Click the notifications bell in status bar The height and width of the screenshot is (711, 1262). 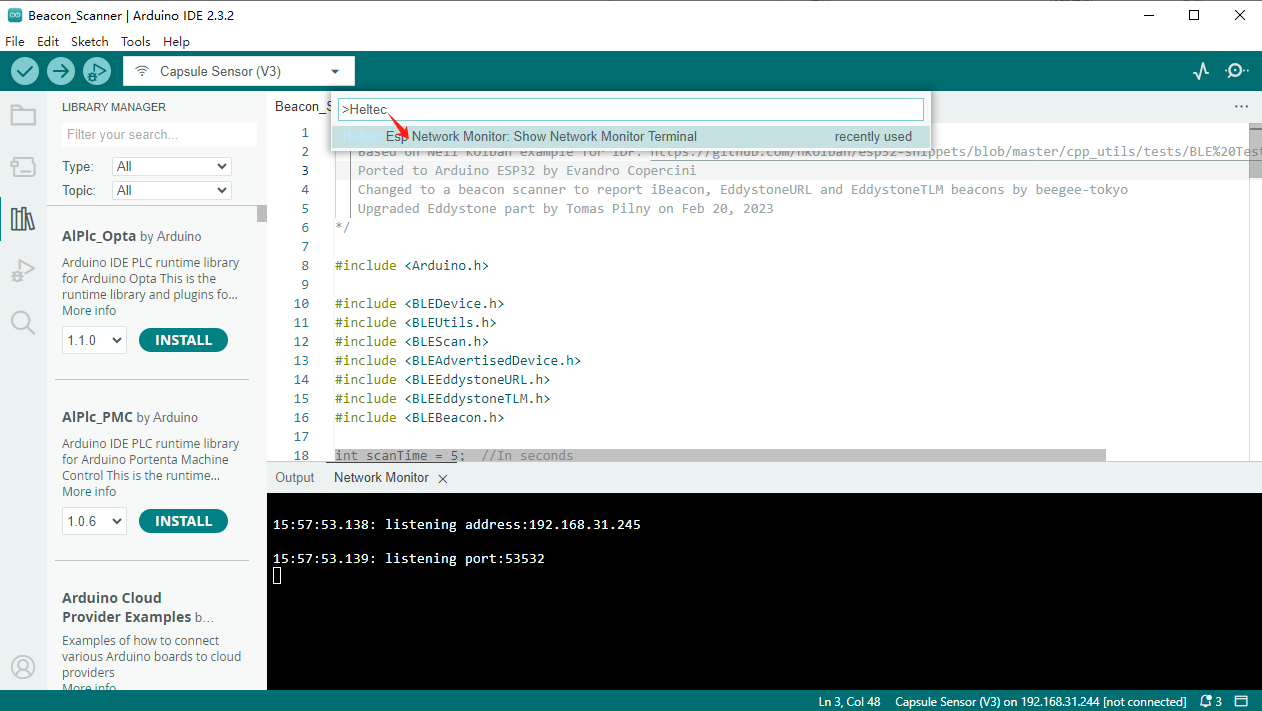point(1211,701)
